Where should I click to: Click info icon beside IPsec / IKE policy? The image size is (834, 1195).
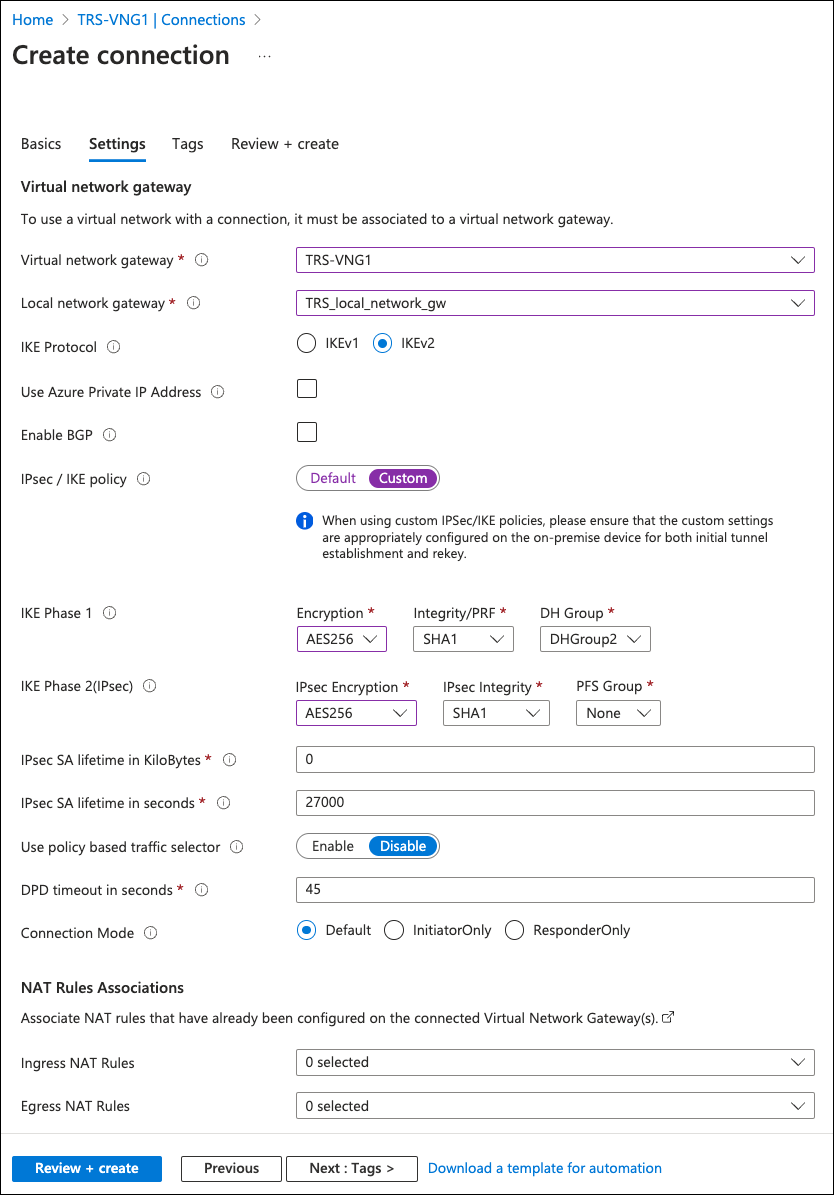pyautogui.click(x=143, y=479)
